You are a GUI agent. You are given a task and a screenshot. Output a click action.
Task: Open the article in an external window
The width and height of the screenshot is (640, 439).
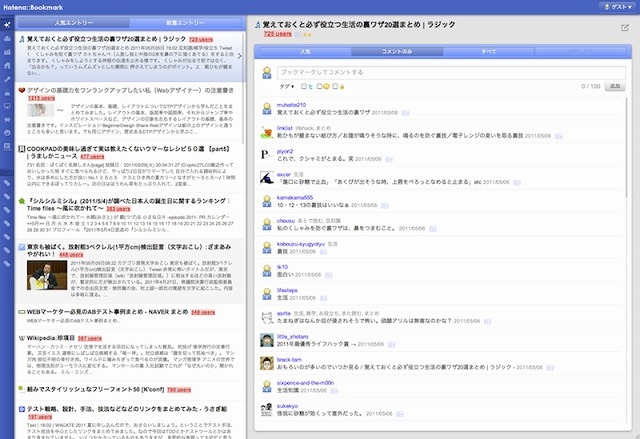point(624,28)
